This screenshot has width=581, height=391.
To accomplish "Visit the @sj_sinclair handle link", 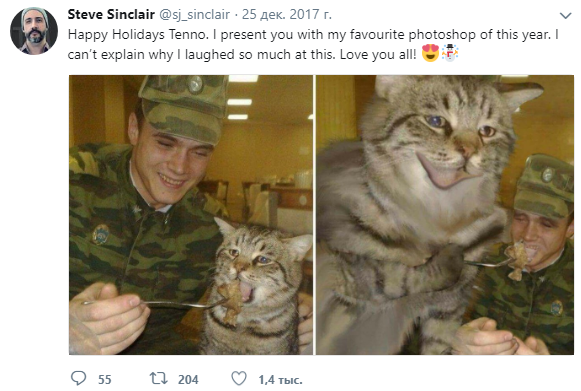I will pos(195,15).
